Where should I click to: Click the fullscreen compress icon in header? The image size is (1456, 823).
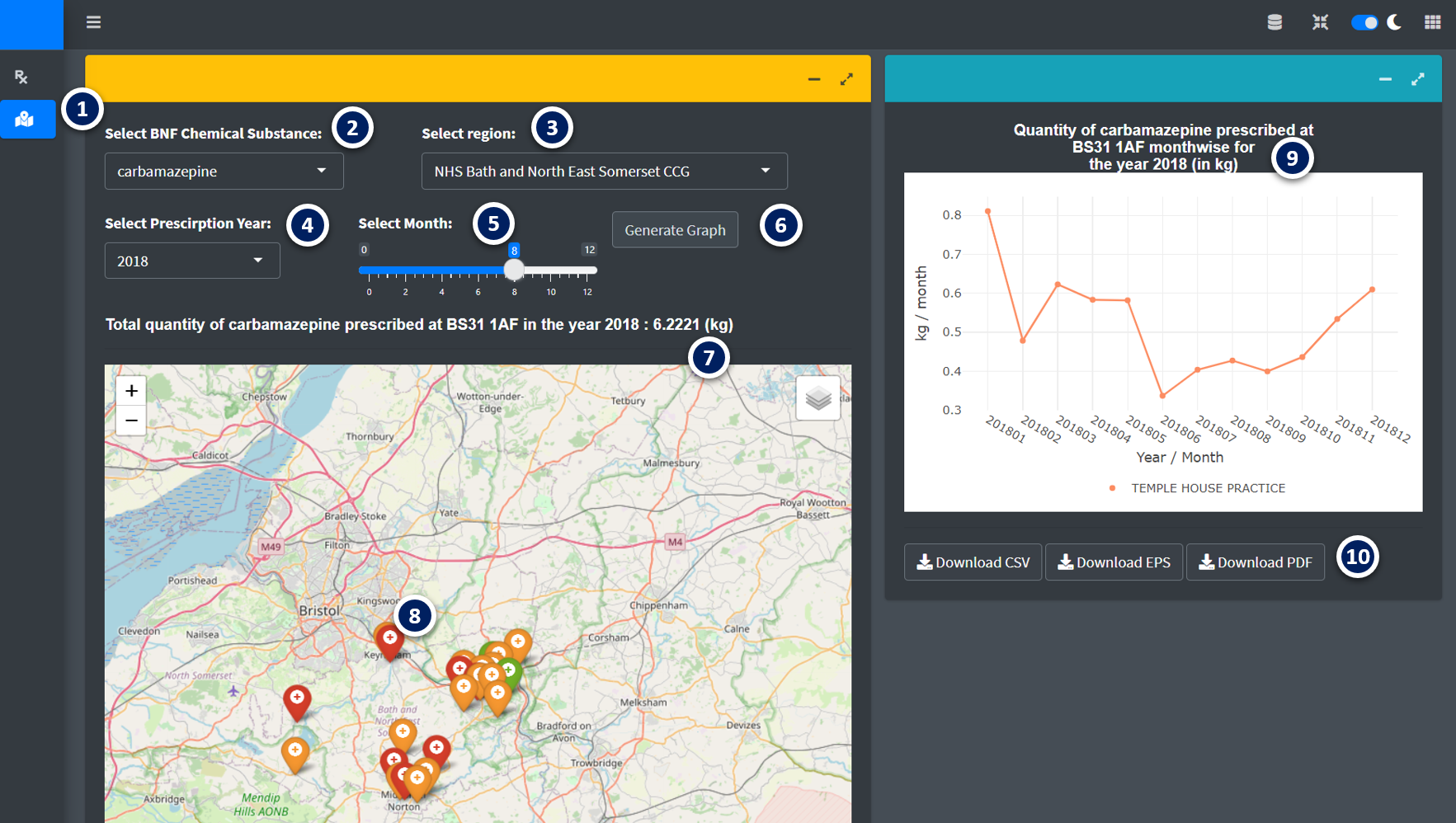click(x=1320, y=22)
